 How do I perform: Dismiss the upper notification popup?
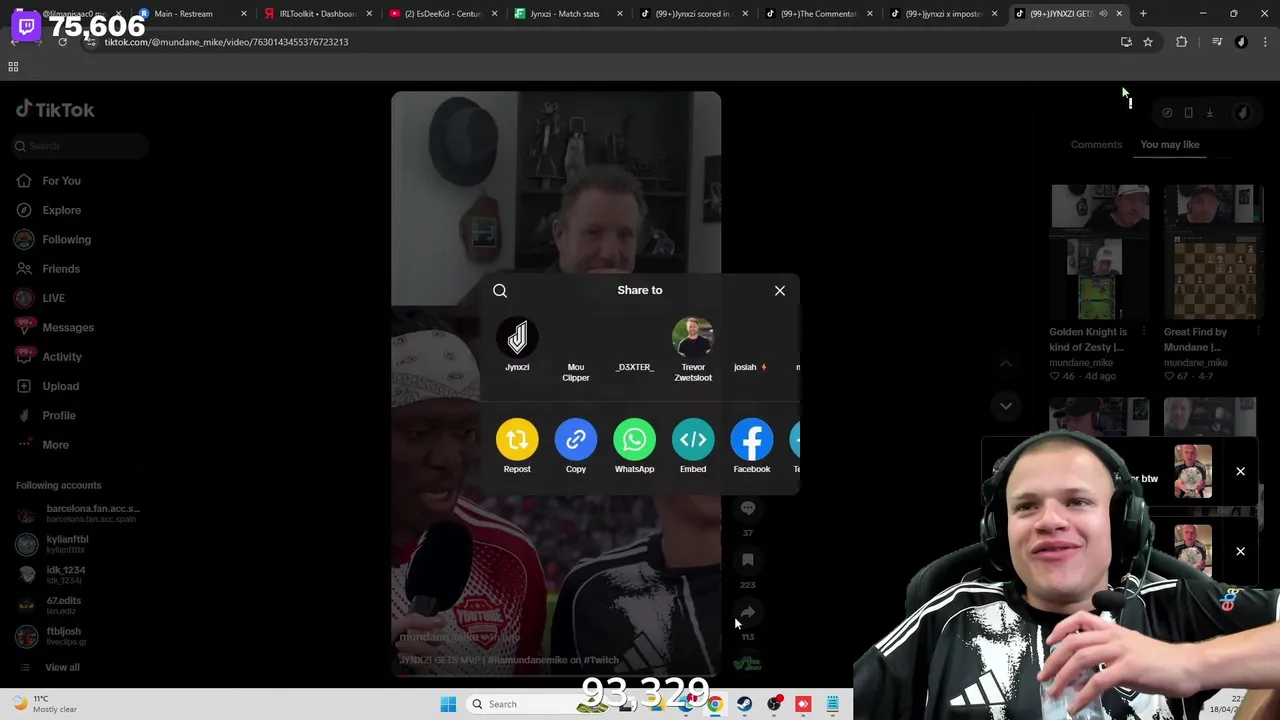[1240, 471]
